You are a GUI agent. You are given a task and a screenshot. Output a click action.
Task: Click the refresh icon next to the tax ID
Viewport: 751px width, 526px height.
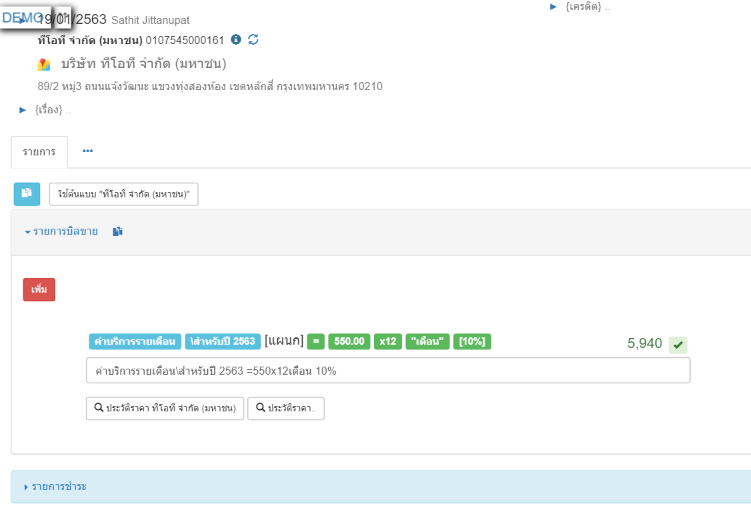[x=253, y=40]
